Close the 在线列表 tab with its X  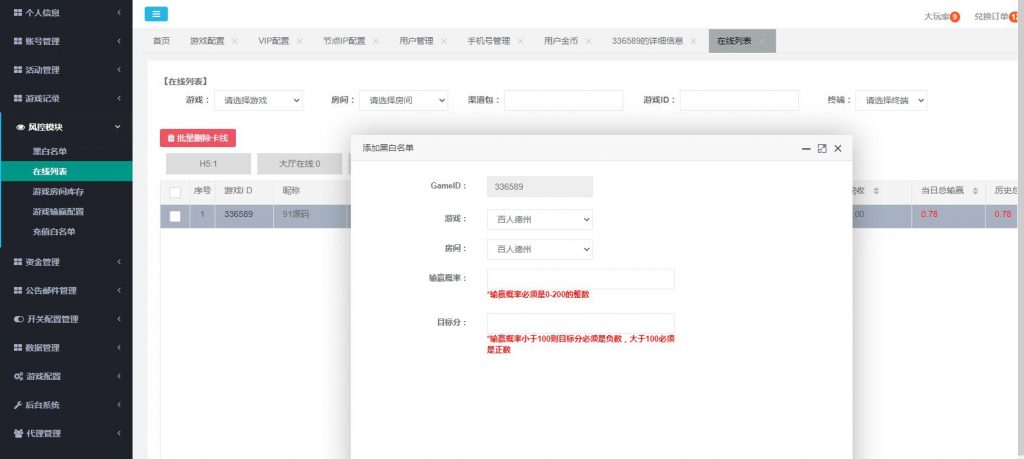(x=762, y=41)
